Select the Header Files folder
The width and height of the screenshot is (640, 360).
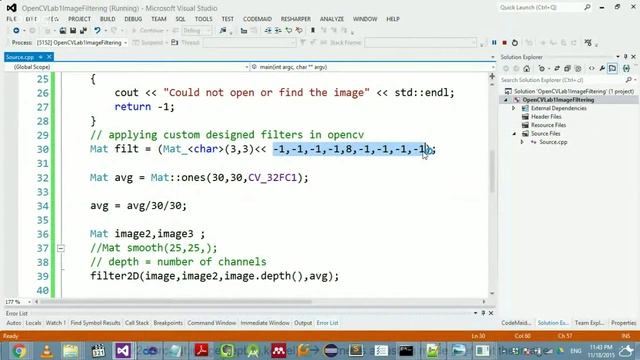tap(546, 117)
